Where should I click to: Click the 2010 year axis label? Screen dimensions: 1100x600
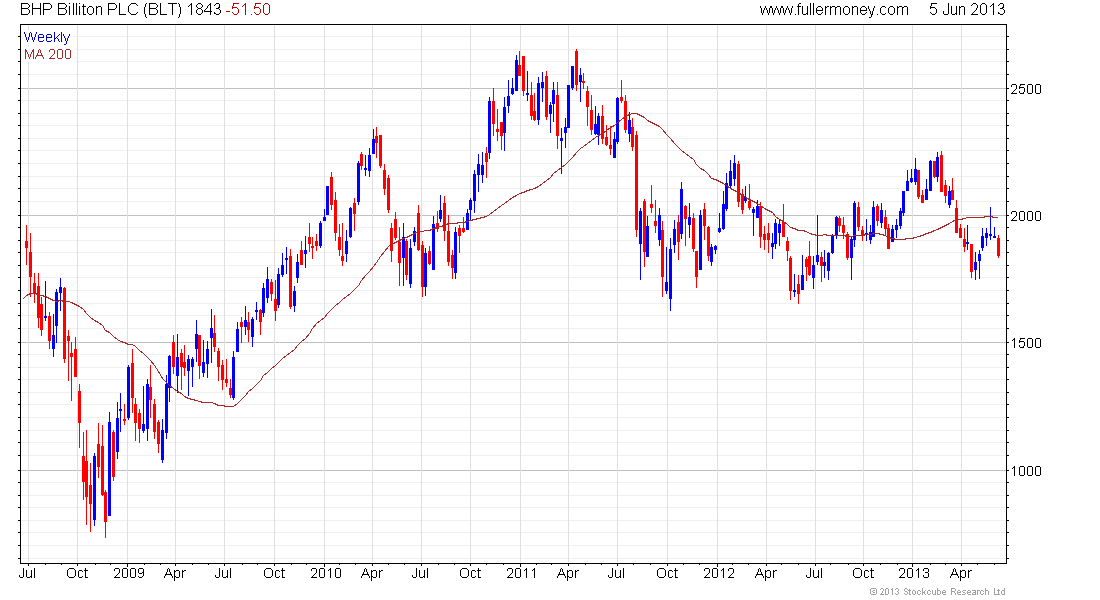pos(326,573)
